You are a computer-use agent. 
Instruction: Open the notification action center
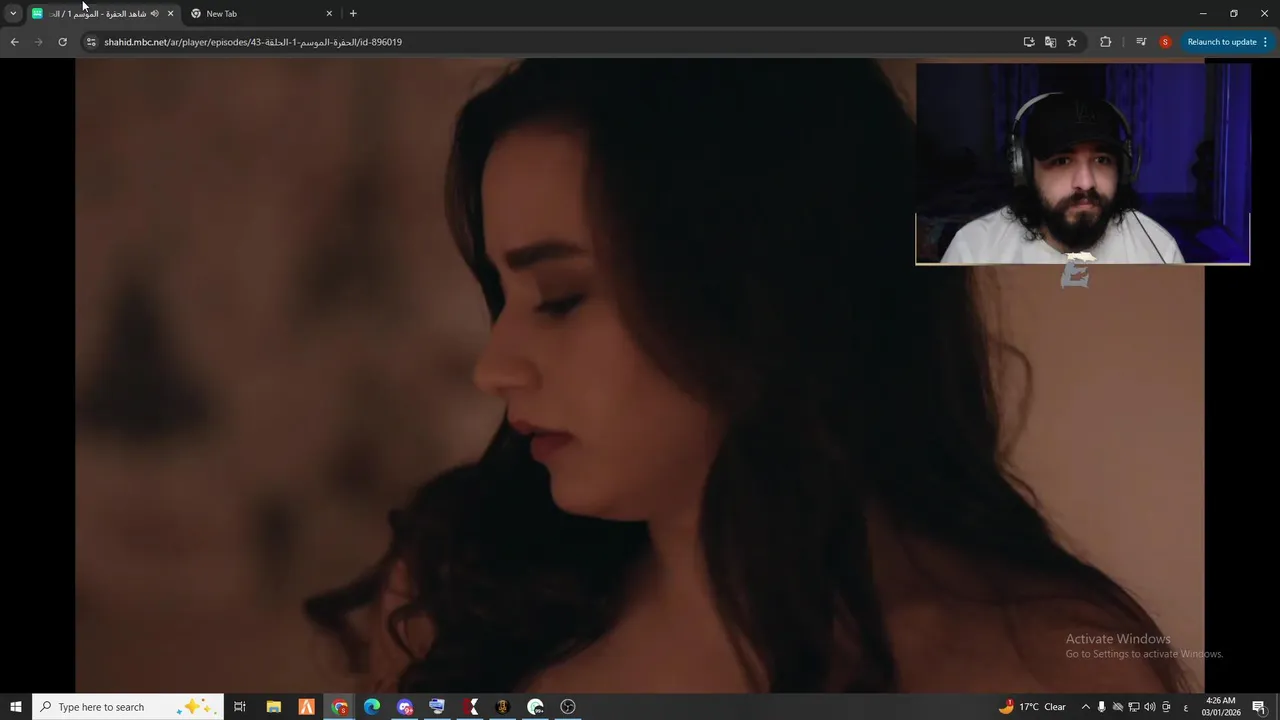pyautogui.click(x=1259, y=707)
